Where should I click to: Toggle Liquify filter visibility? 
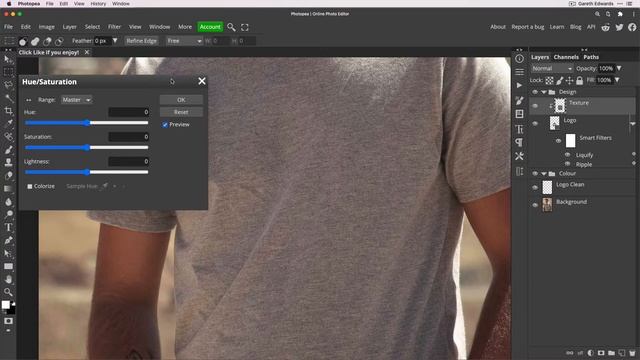(x=567, y=155)
